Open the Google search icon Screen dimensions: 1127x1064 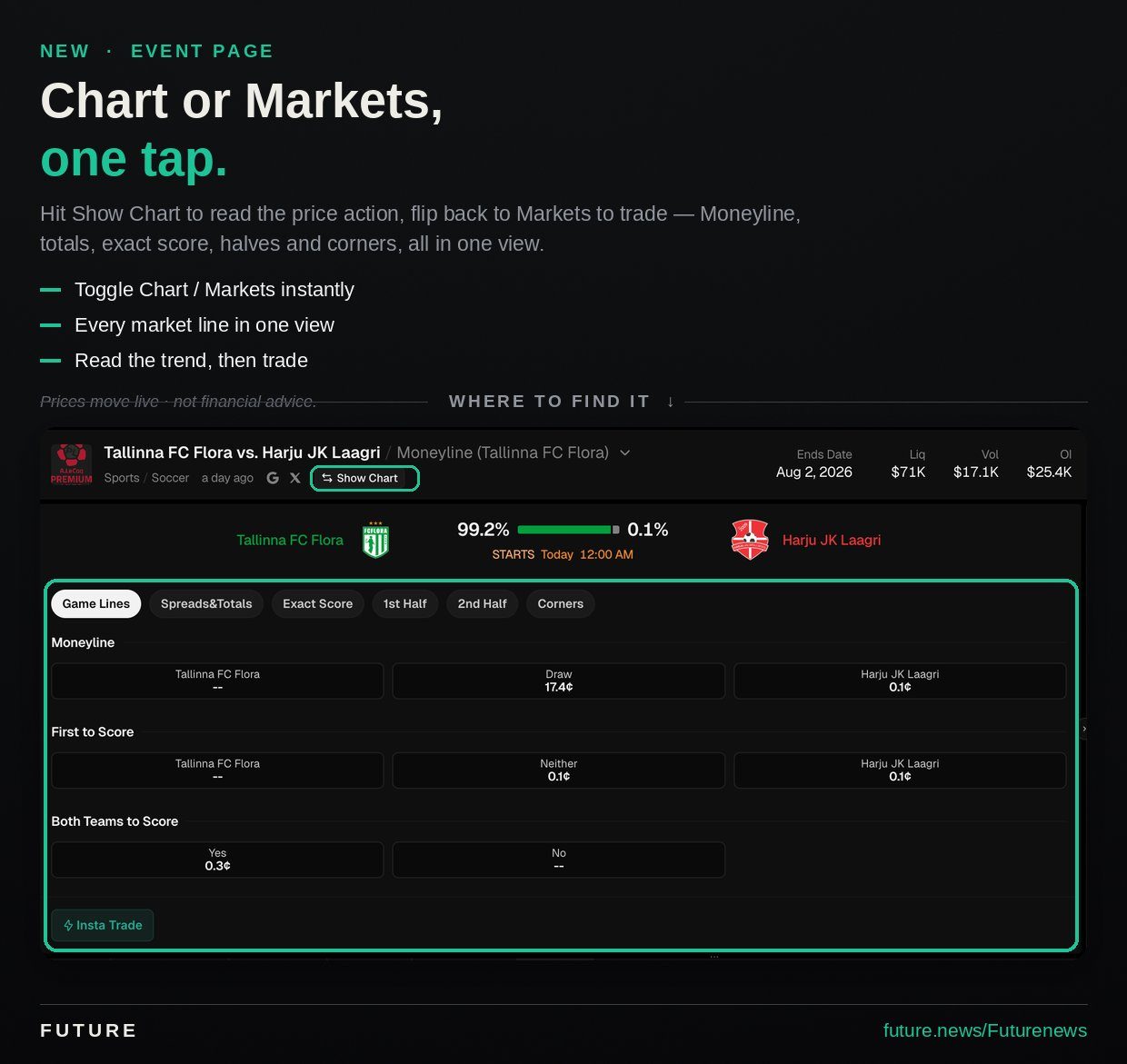tap(273, 478)
